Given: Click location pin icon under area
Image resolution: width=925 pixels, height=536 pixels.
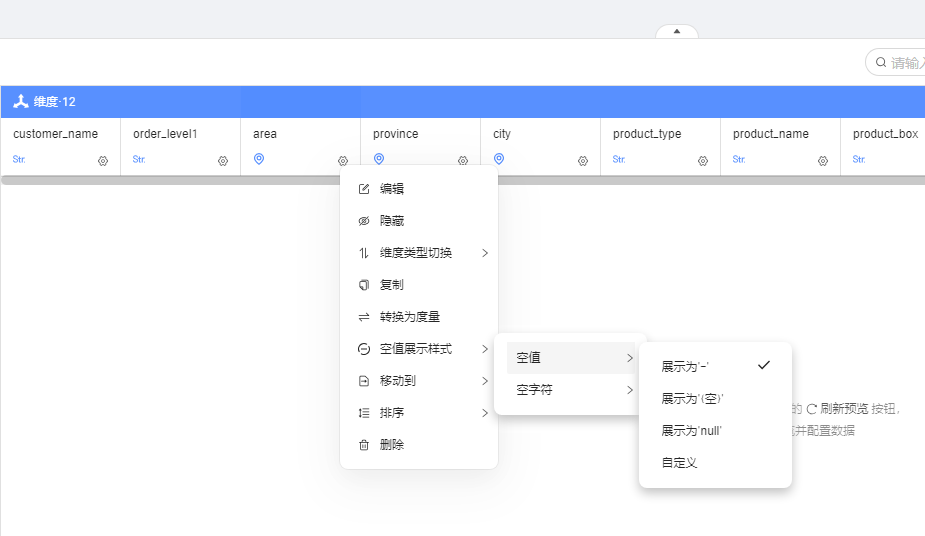Looking at the screenshot, I should pos(259,159).
